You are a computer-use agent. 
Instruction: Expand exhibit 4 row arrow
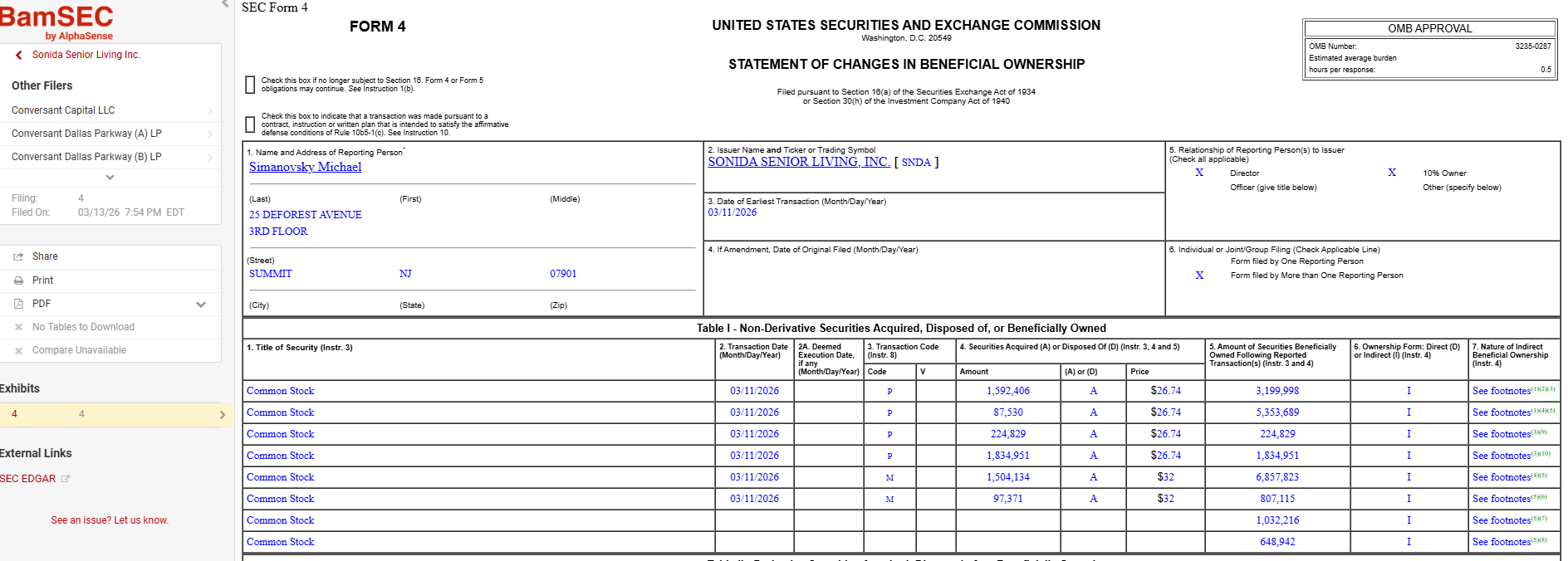coord(223,415)
